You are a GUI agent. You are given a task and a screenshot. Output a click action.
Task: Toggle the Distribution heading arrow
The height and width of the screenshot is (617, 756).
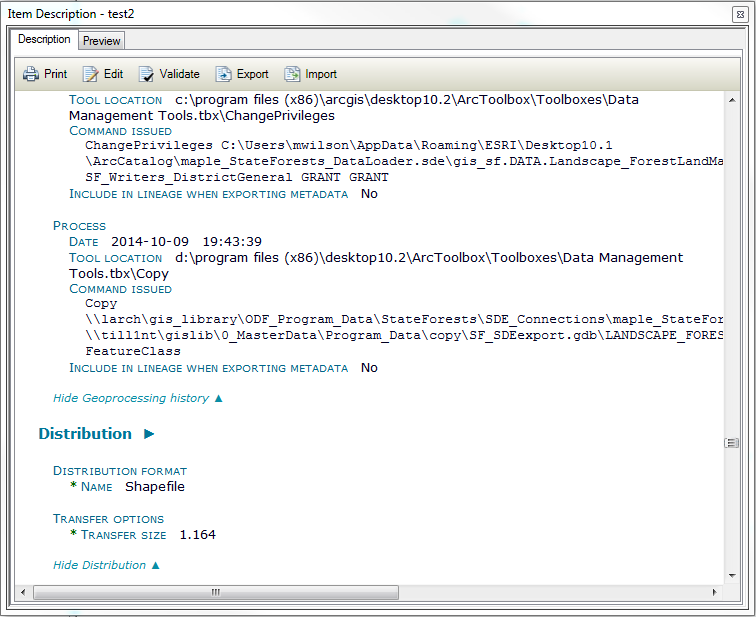(x=149, y=434)
